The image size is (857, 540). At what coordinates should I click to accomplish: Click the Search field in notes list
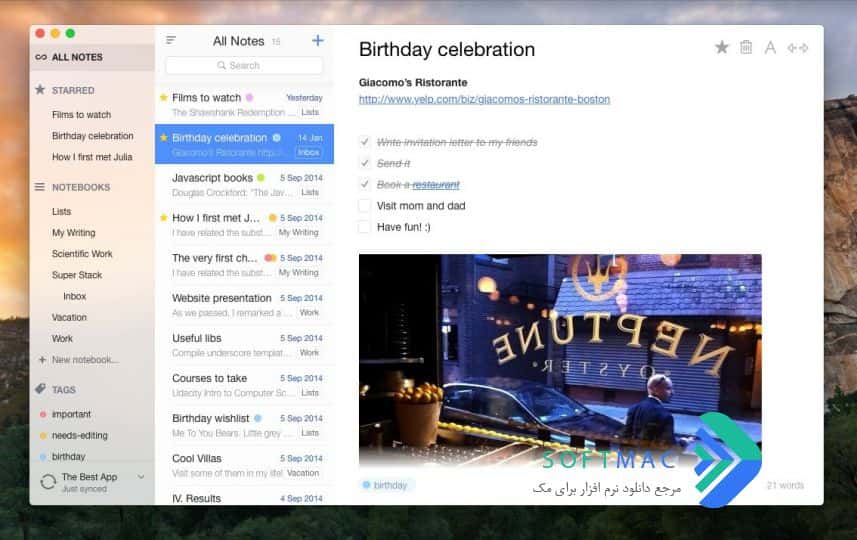click(x=244, y=66)
